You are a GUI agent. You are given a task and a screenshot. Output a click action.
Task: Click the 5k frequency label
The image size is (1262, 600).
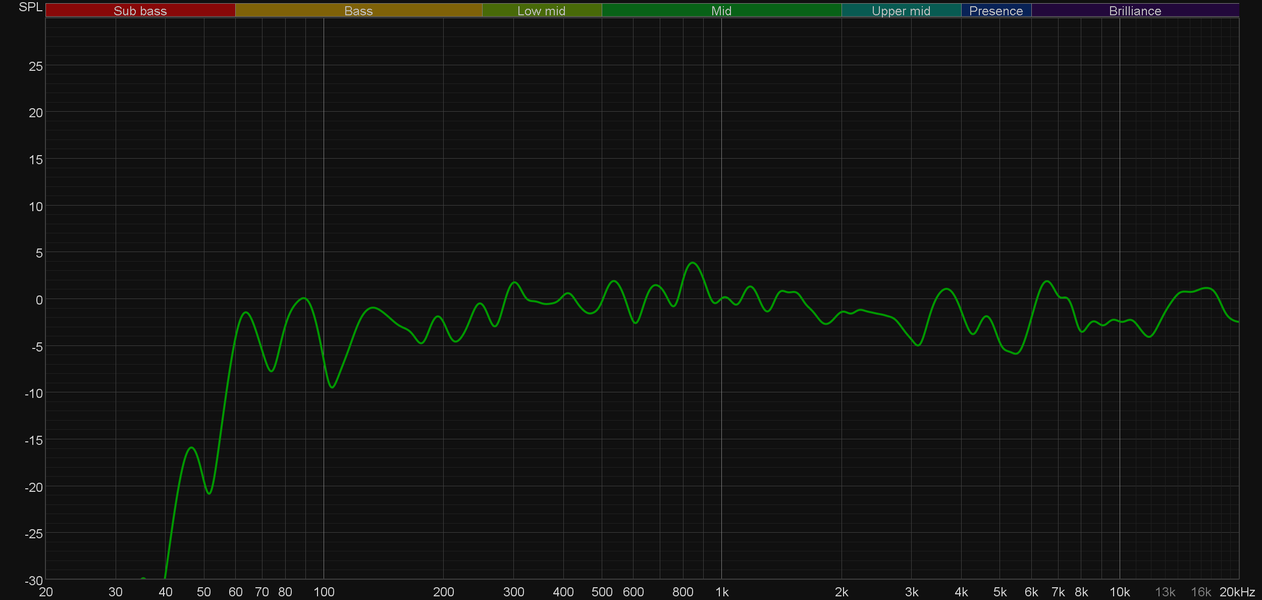tap(1000, 592)
